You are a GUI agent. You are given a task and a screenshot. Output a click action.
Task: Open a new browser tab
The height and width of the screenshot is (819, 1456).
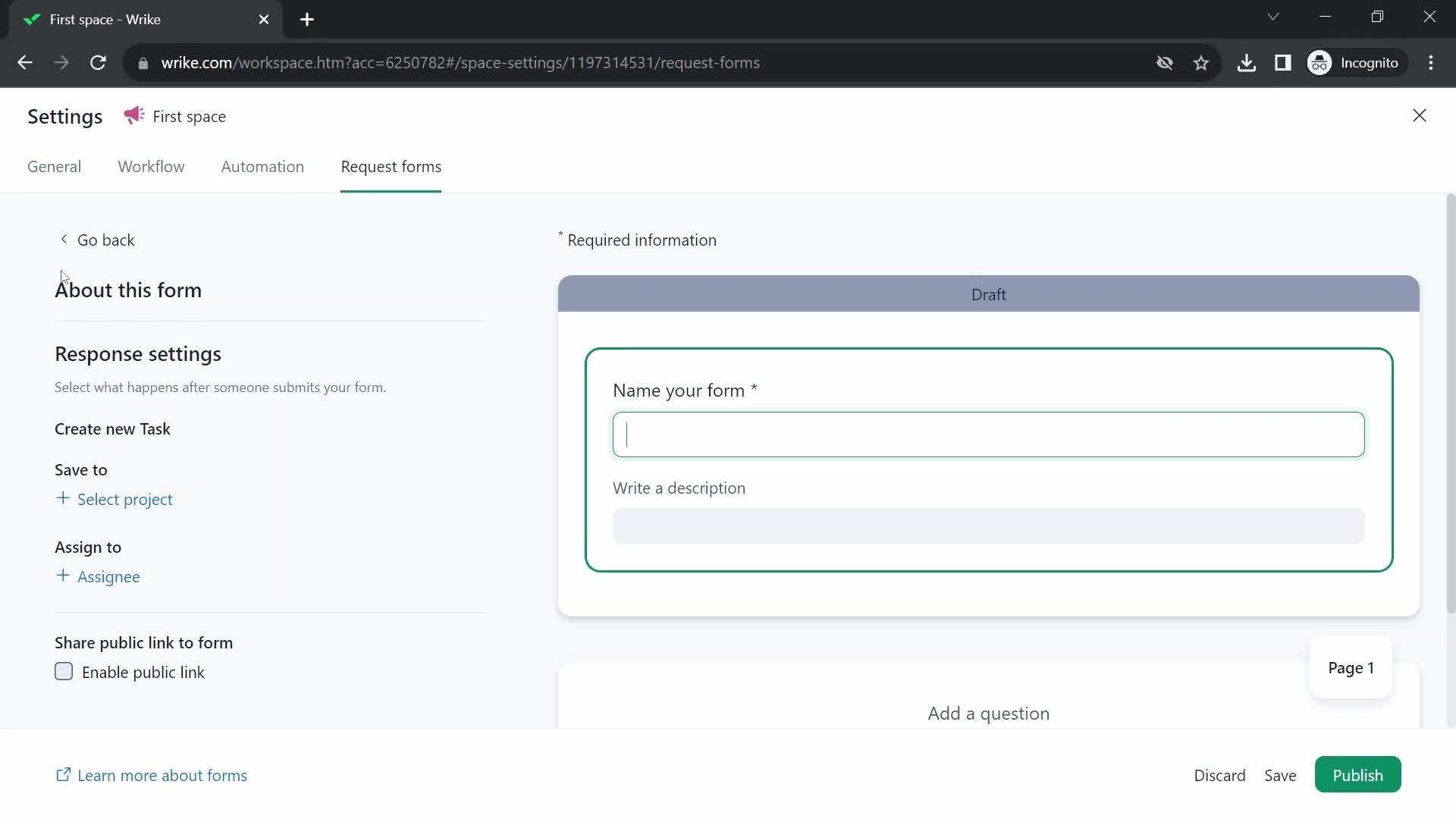pos(307,20)
